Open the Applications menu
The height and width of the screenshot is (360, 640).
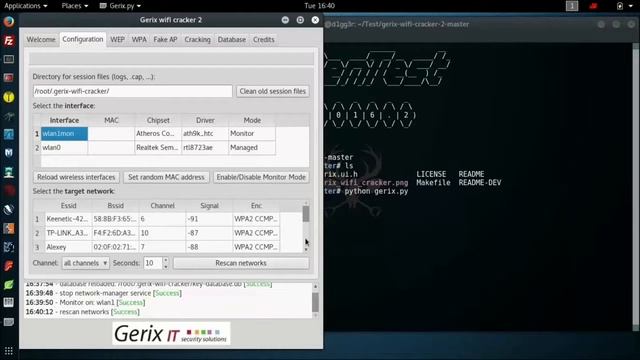26,6
